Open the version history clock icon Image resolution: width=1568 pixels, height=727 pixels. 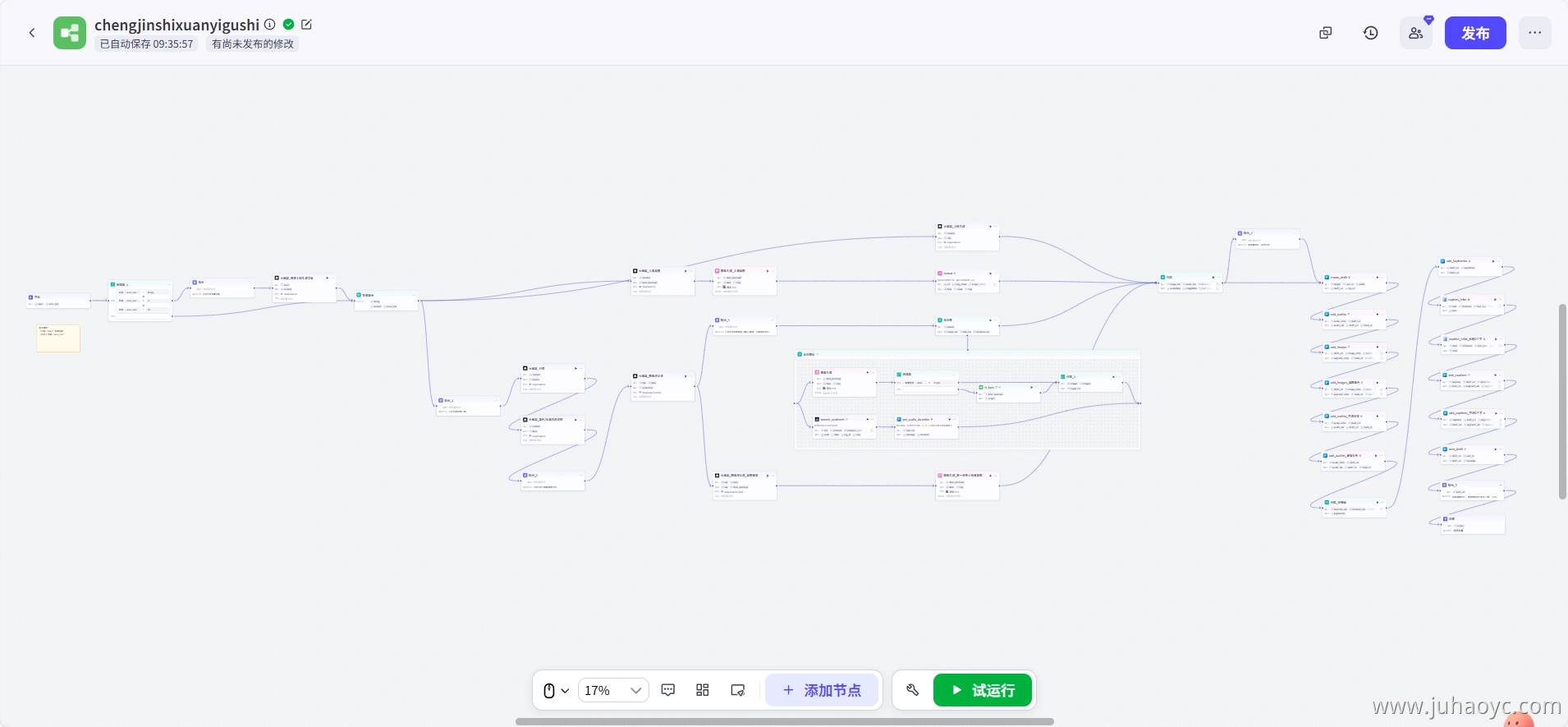(1370, 33)
